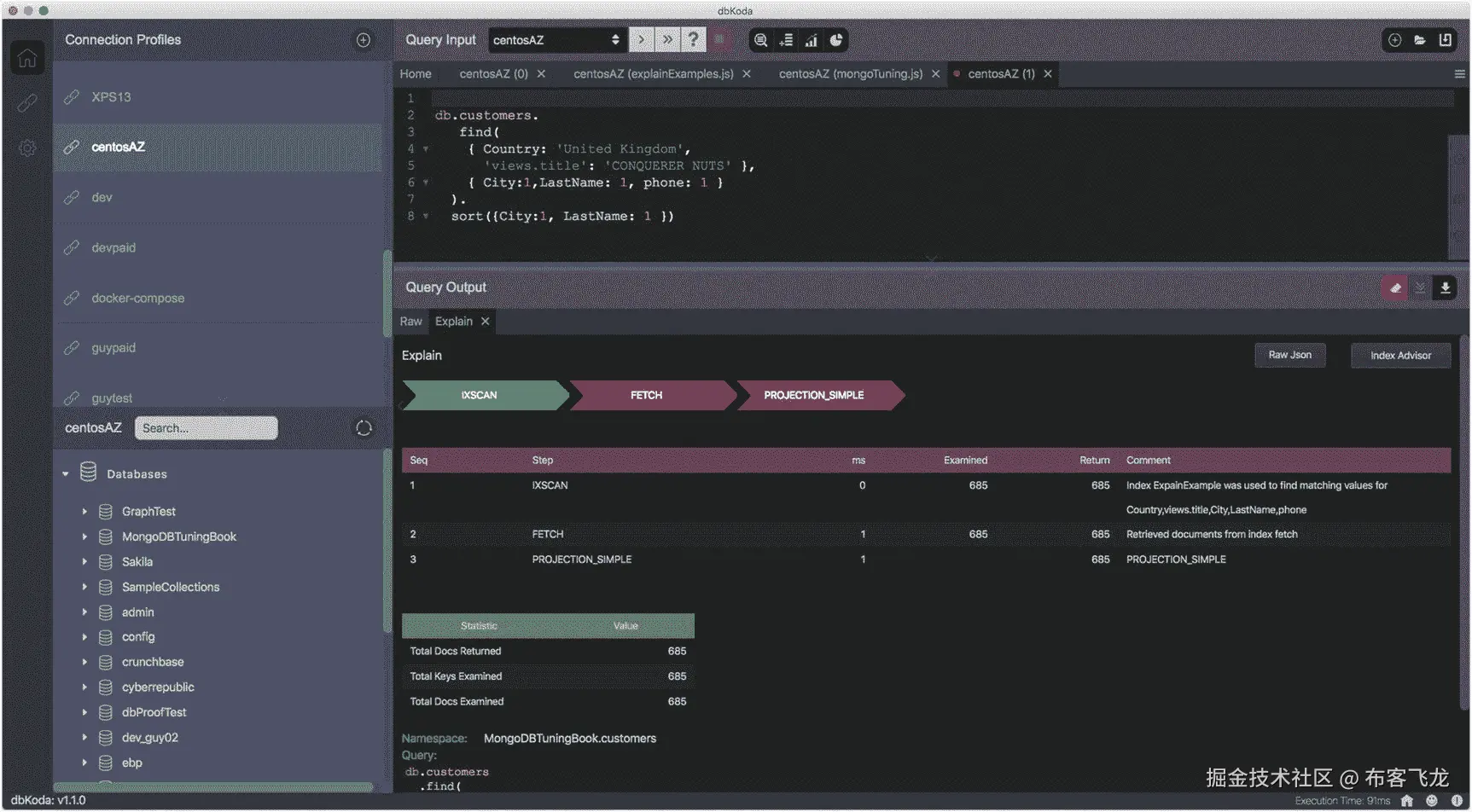Select the dev connection profile
This screenshot has width=1472, height=812.
click(x=218, y=198)
